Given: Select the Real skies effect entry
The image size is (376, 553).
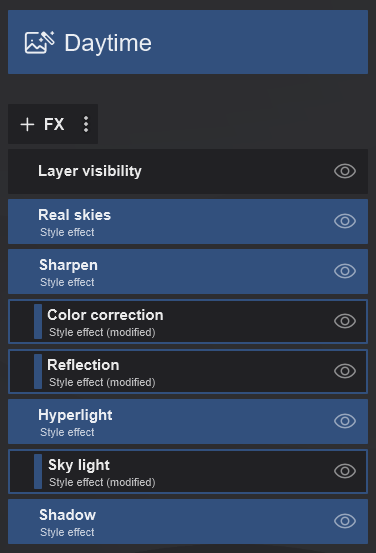Looking at the screenshot, I should click(188, 221).
